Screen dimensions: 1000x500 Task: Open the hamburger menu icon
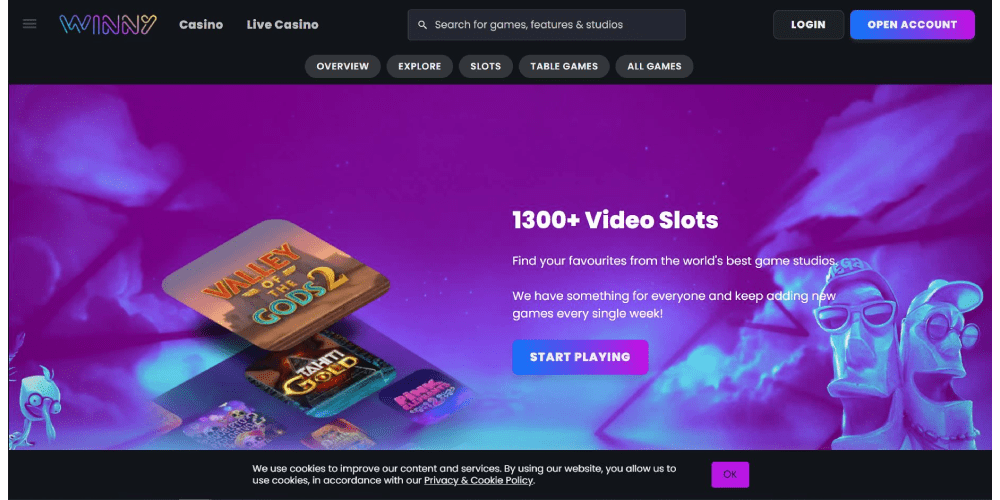pyautogui.click(x=29, y=24)
